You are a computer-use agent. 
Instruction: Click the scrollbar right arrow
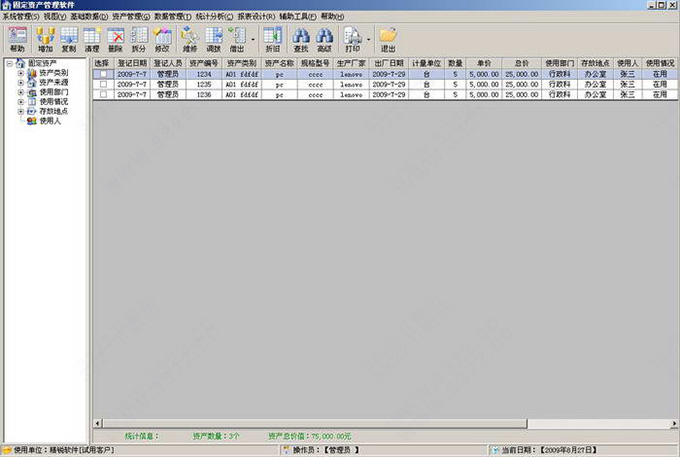click(x=674, y=423)
